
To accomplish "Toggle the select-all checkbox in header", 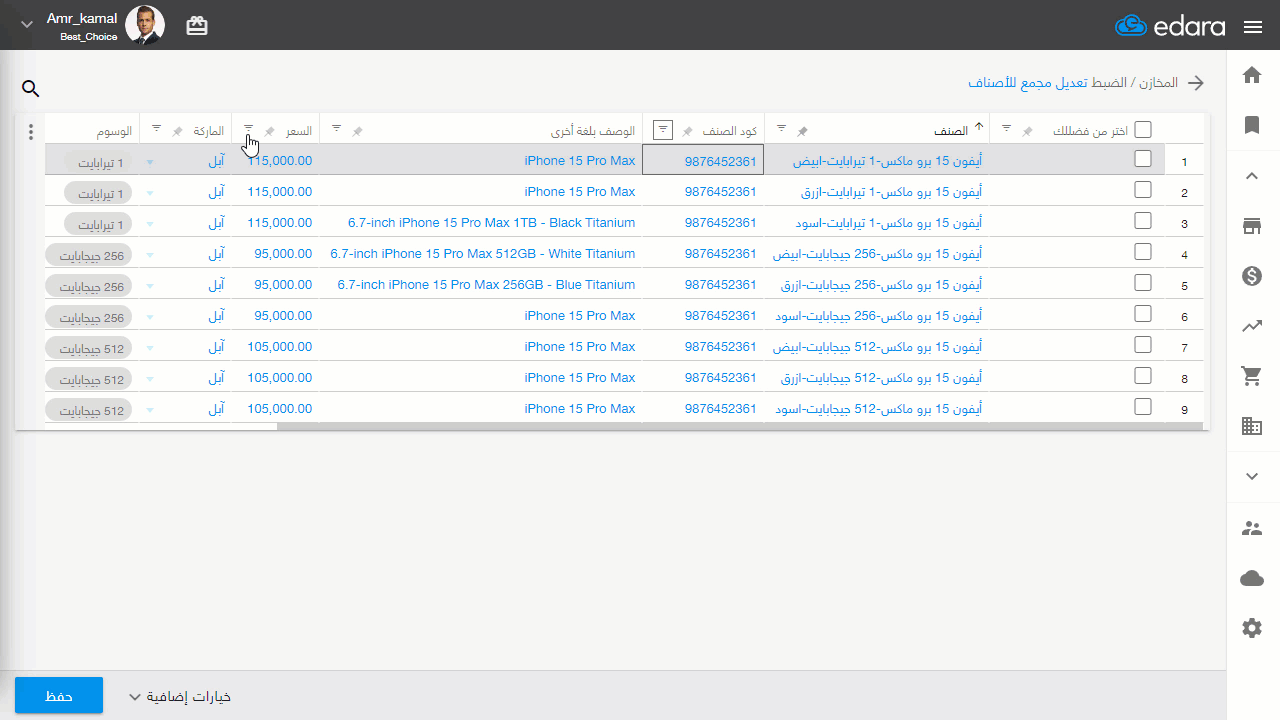I will 1143,129.
